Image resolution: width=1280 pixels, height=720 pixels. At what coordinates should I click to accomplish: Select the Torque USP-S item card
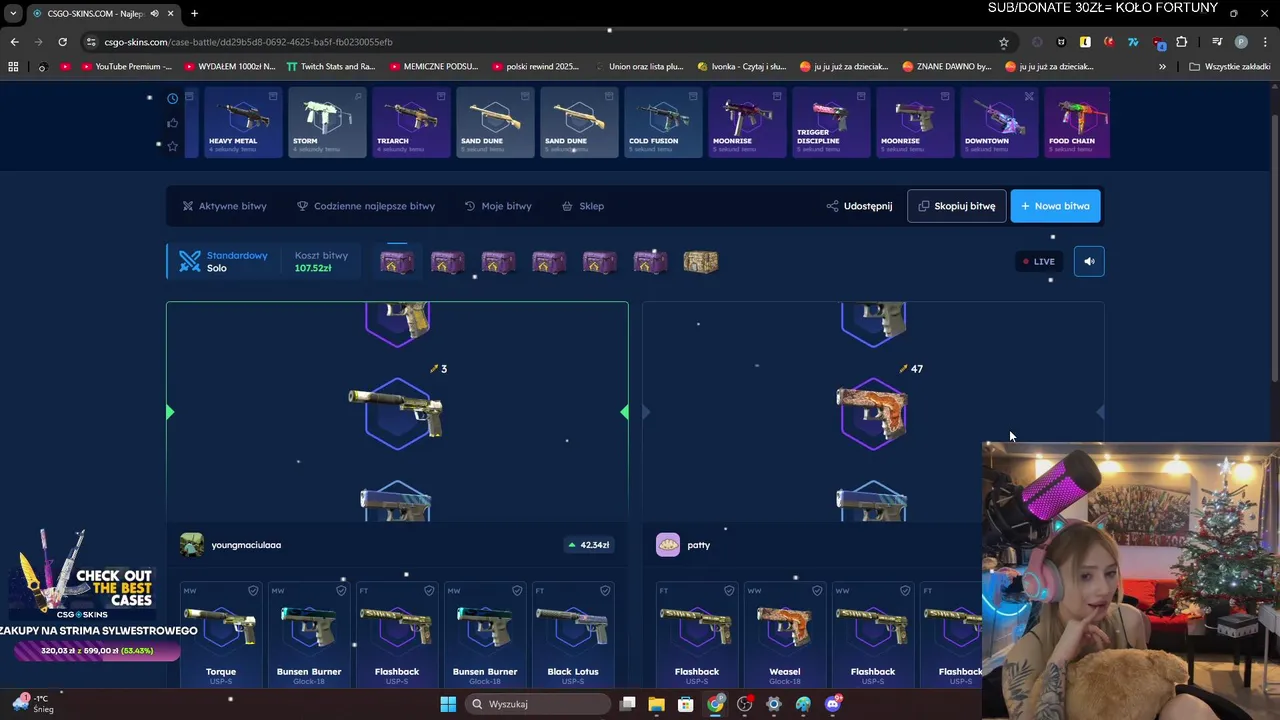coord(221,634)
